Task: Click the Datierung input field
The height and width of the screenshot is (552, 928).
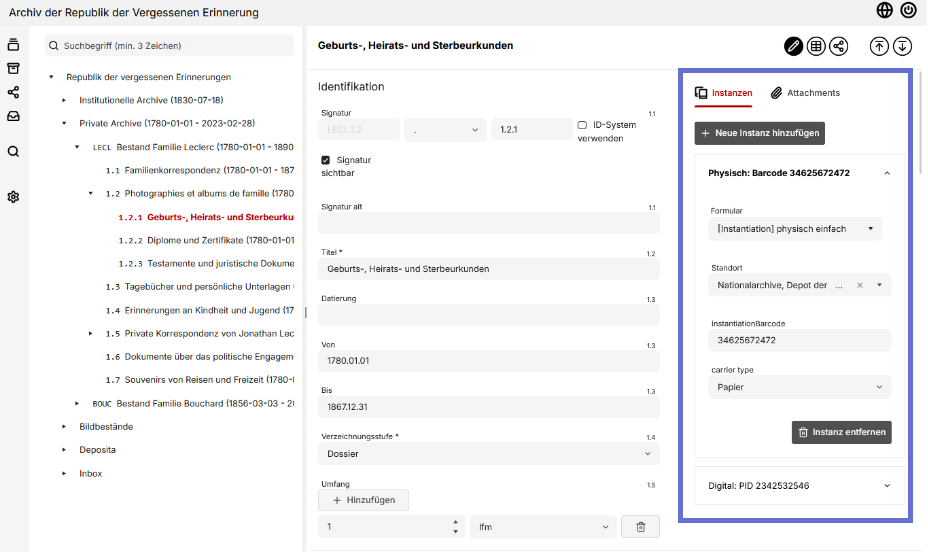Action: (489, 315)
